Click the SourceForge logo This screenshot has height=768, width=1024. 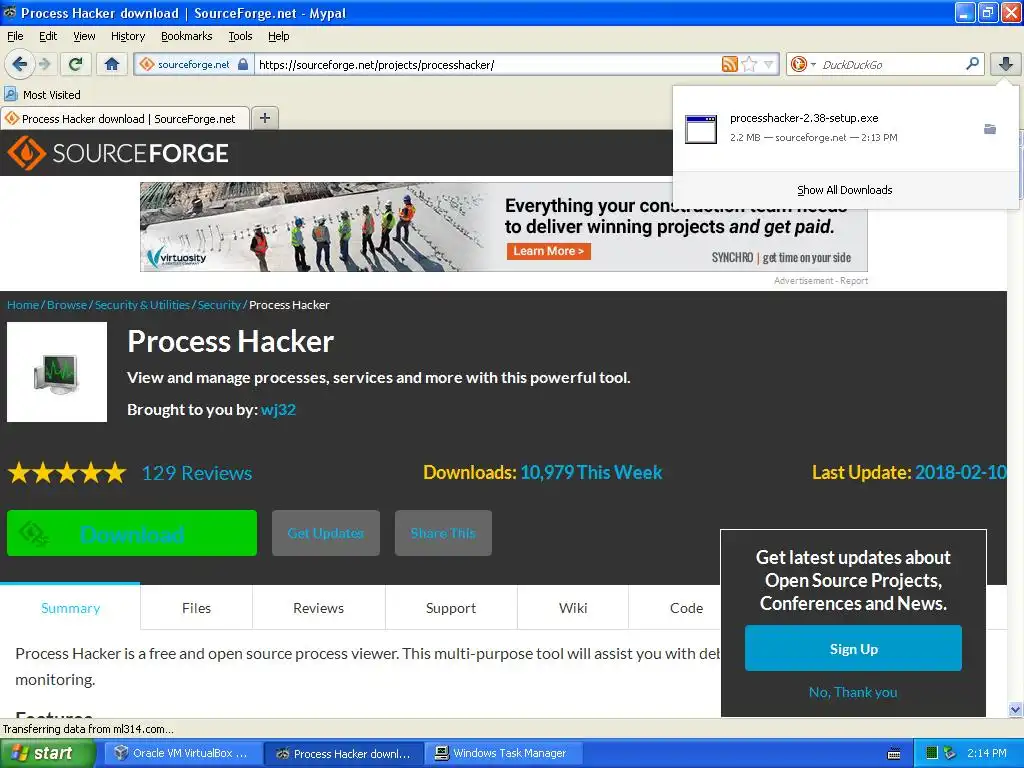118,153
